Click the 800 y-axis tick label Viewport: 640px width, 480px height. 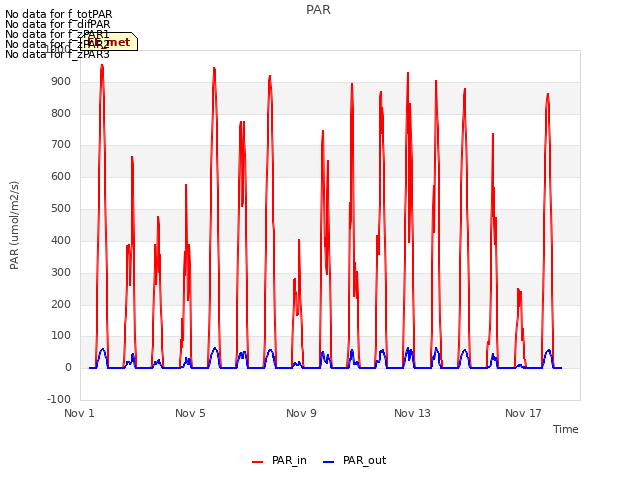click(x=61, y=113)
